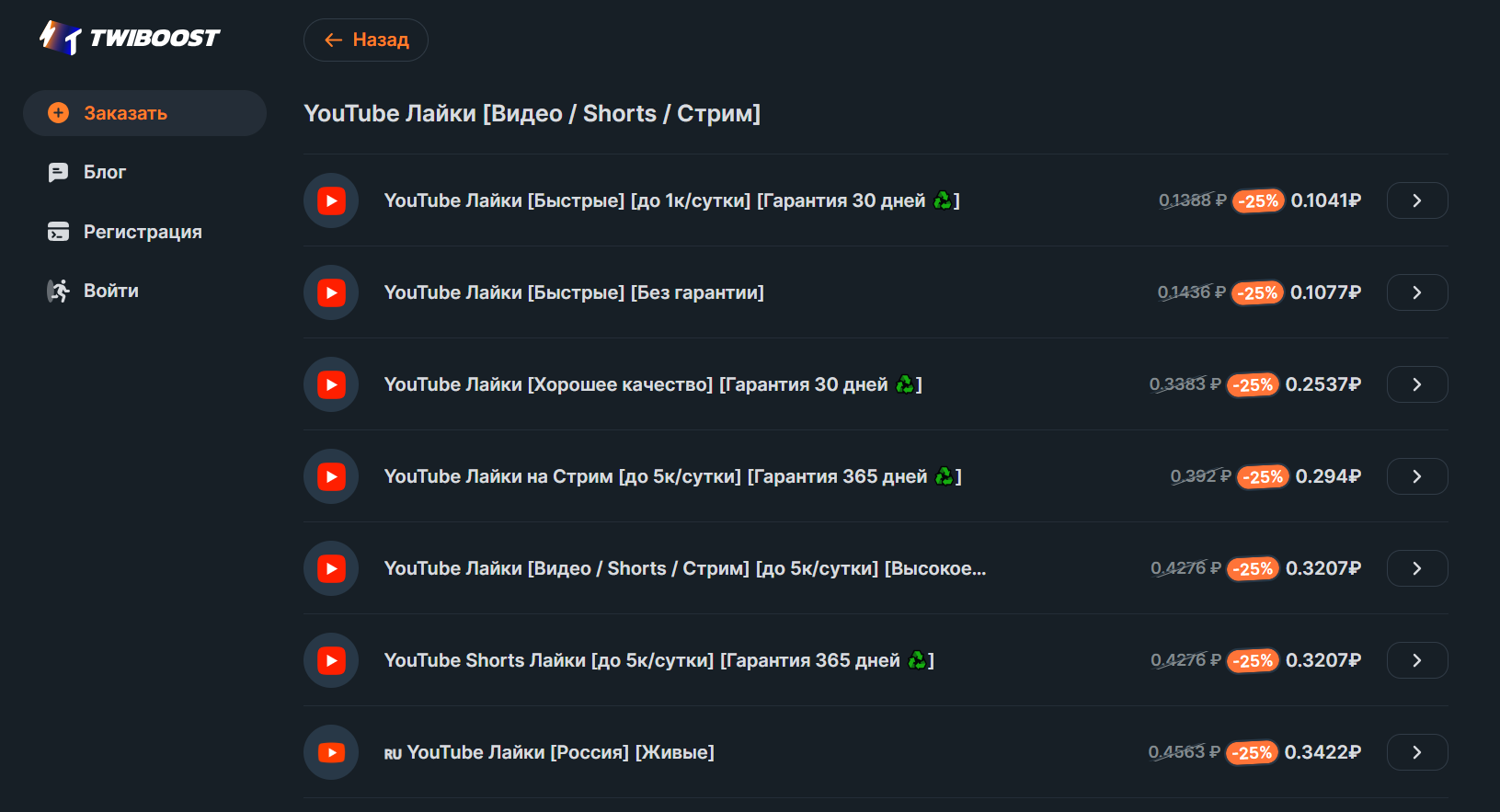
Task: Click the page heading YouTube Лайки [Видео / Shorts / Стрим]
Action: coord(532,113)
